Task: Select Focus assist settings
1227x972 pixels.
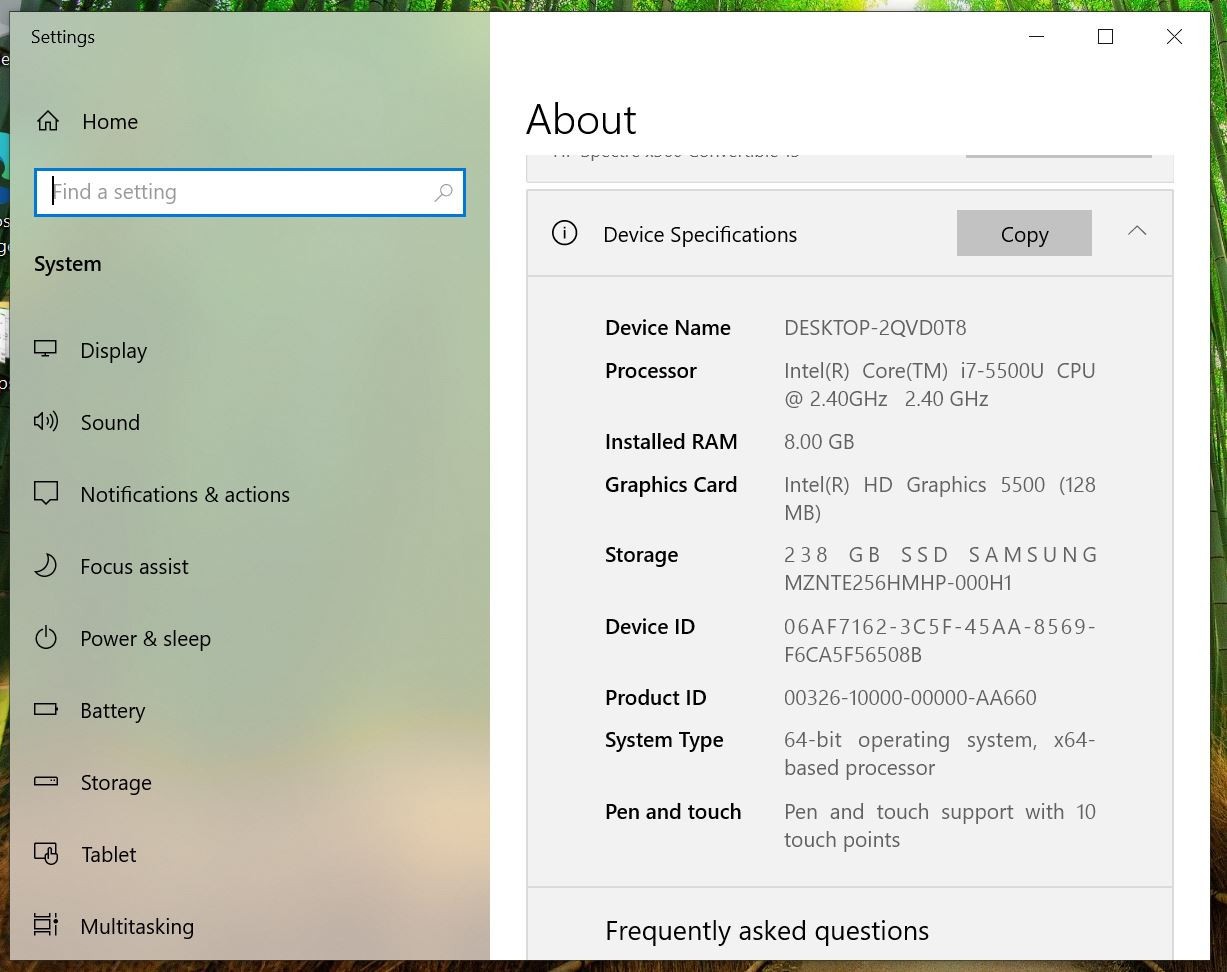Action: pos(134,566)
